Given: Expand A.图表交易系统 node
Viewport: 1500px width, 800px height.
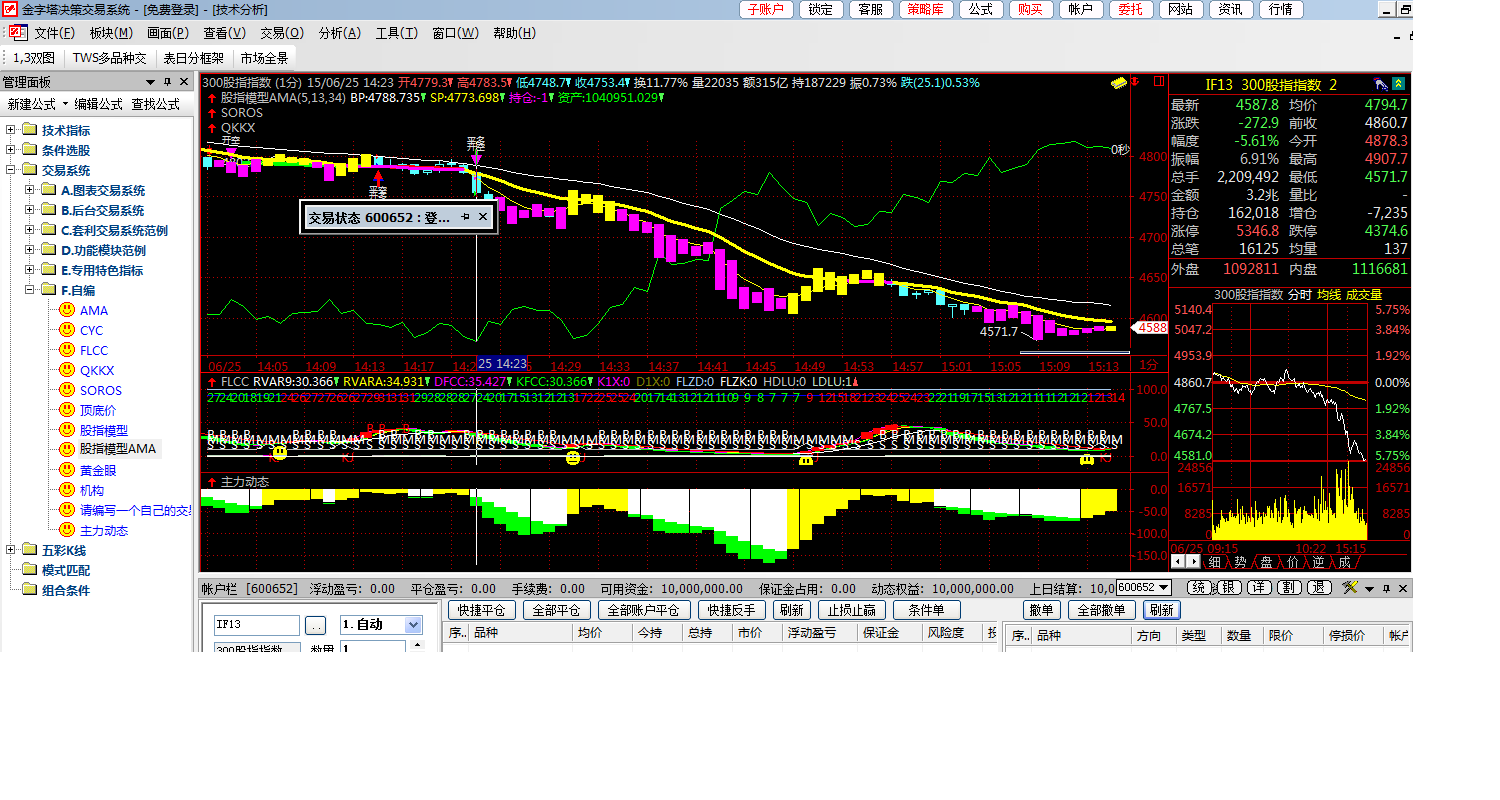Looking at the screenshot, I should pos(30,190).
